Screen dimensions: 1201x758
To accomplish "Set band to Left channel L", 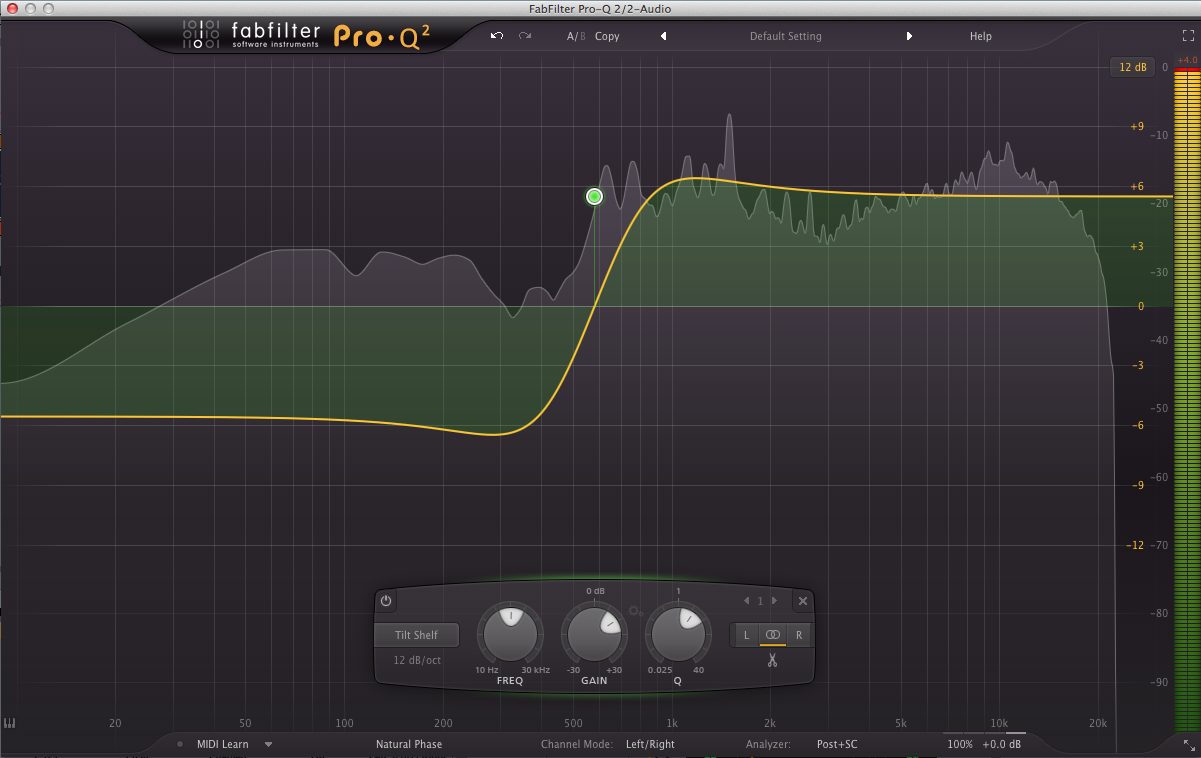I will [x=746, y=635].
